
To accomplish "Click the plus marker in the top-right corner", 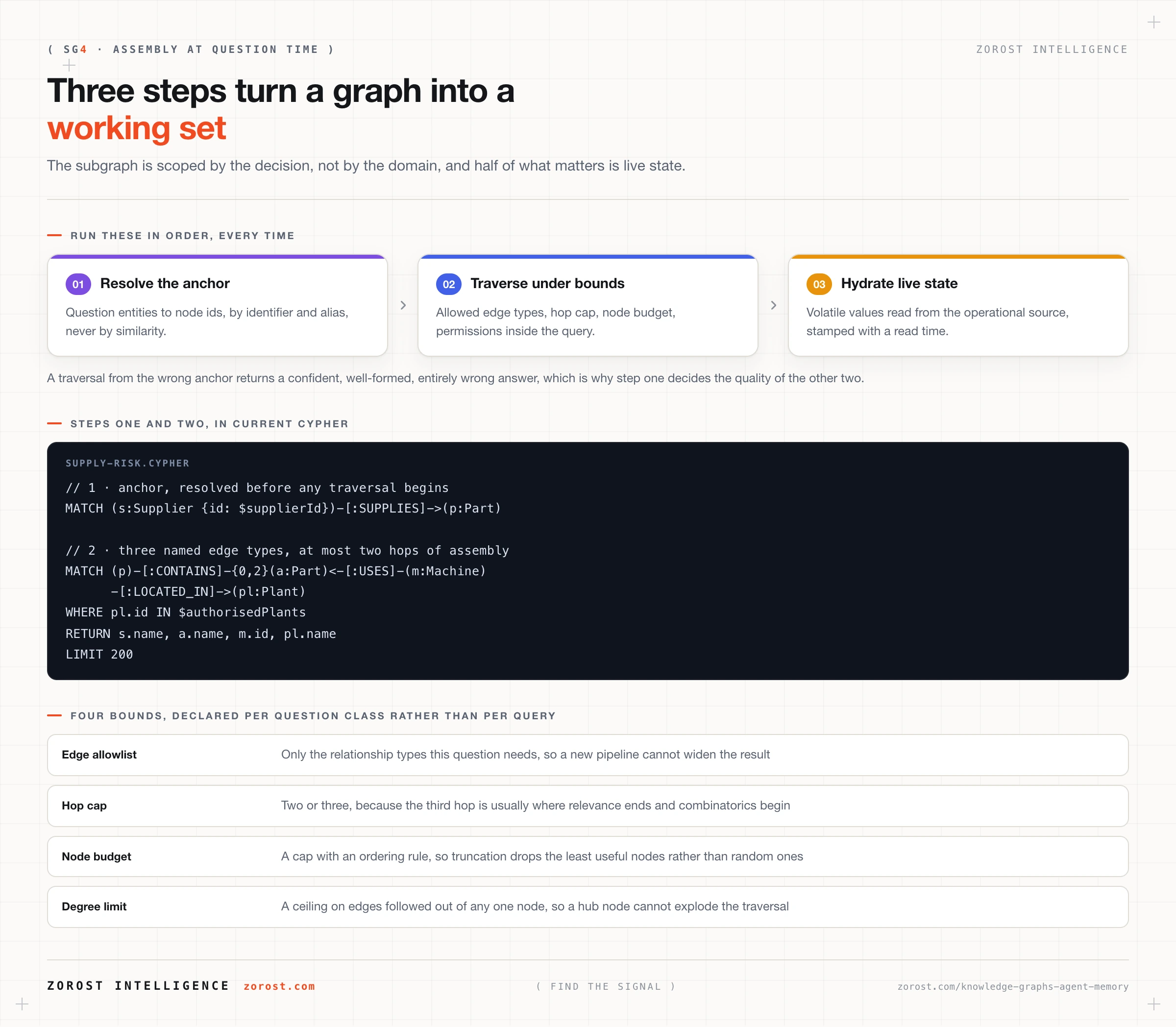I will 1154,23.
